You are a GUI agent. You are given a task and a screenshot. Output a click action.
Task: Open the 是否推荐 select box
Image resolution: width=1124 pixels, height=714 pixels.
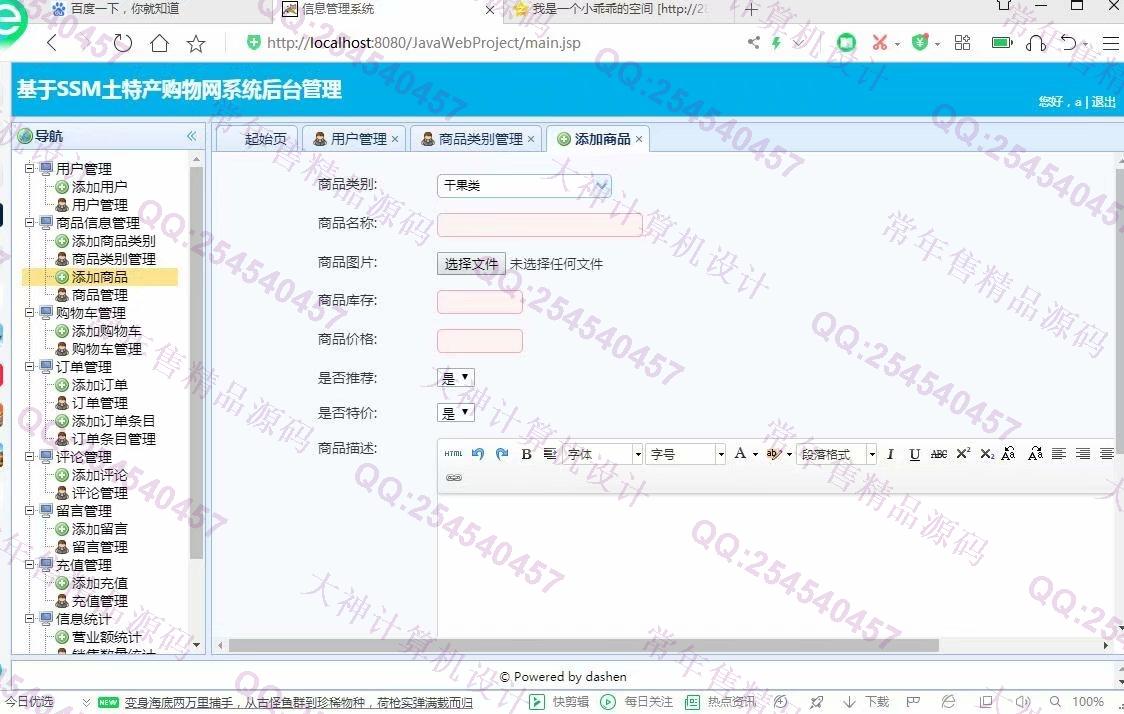point(456,378)
